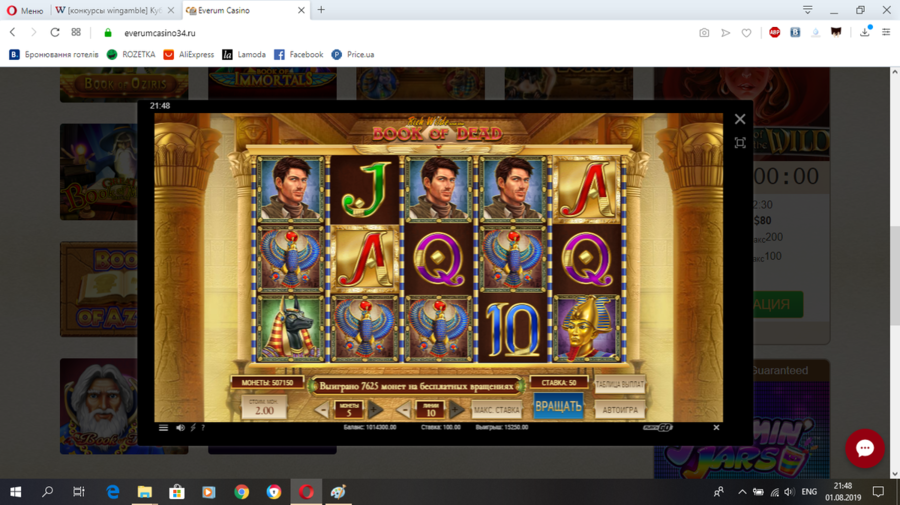Increase lines with the plus arrow
Viewport: 900px width, 505px height.
tap(457, 410)
